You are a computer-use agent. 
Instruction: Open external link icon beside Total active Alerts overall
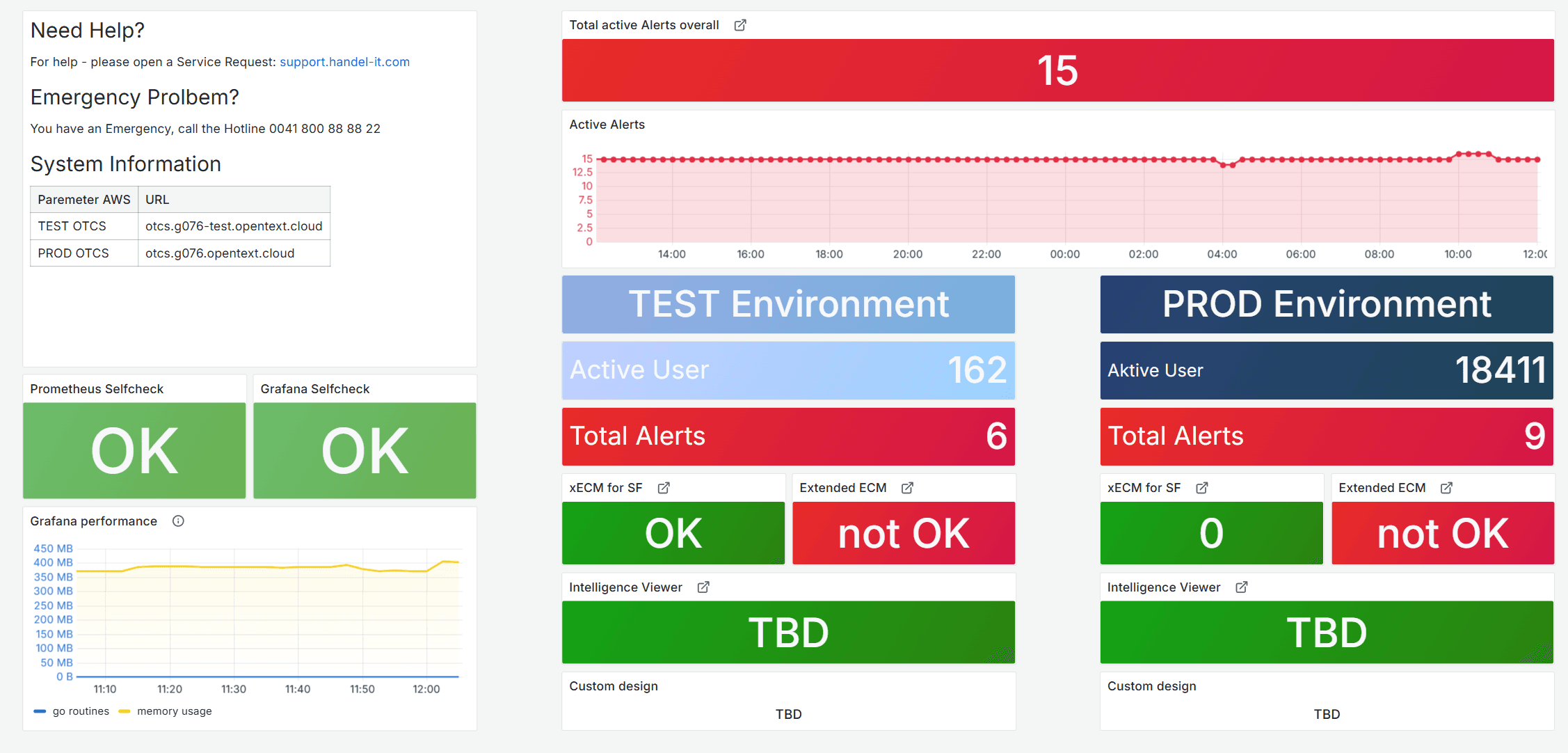(740, 25)
